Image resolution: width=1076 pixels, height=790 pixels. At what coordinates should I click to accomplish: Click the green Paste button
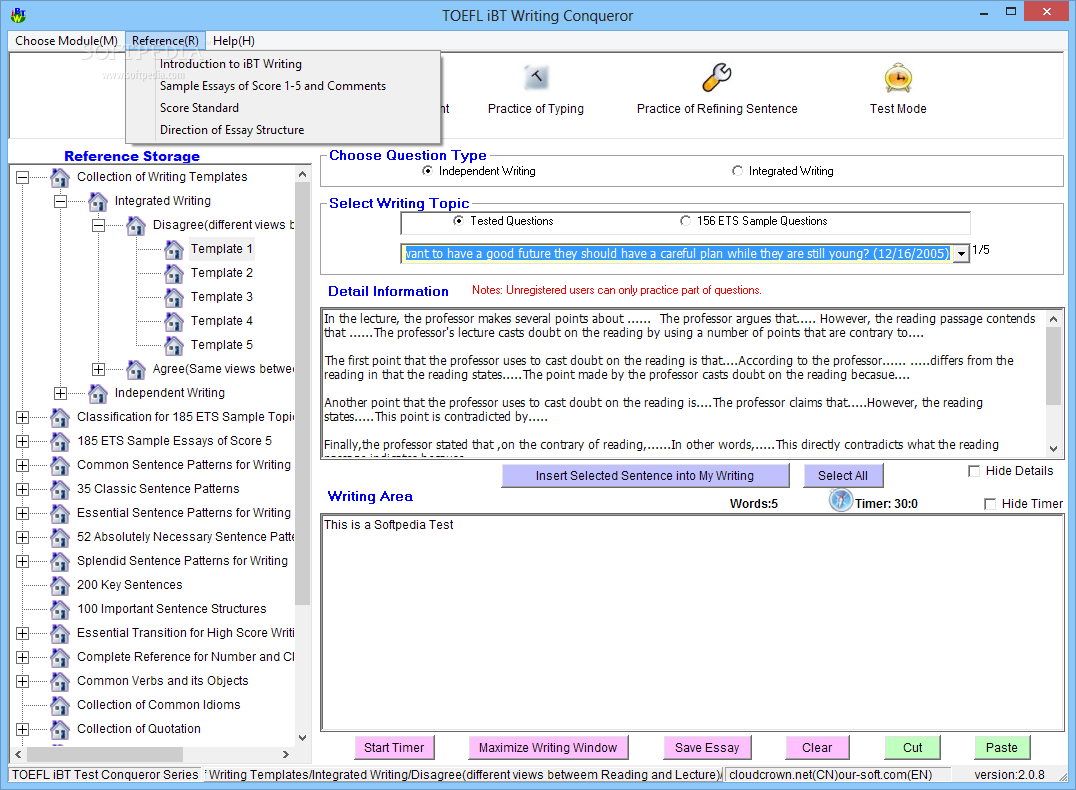point(1001,747)
